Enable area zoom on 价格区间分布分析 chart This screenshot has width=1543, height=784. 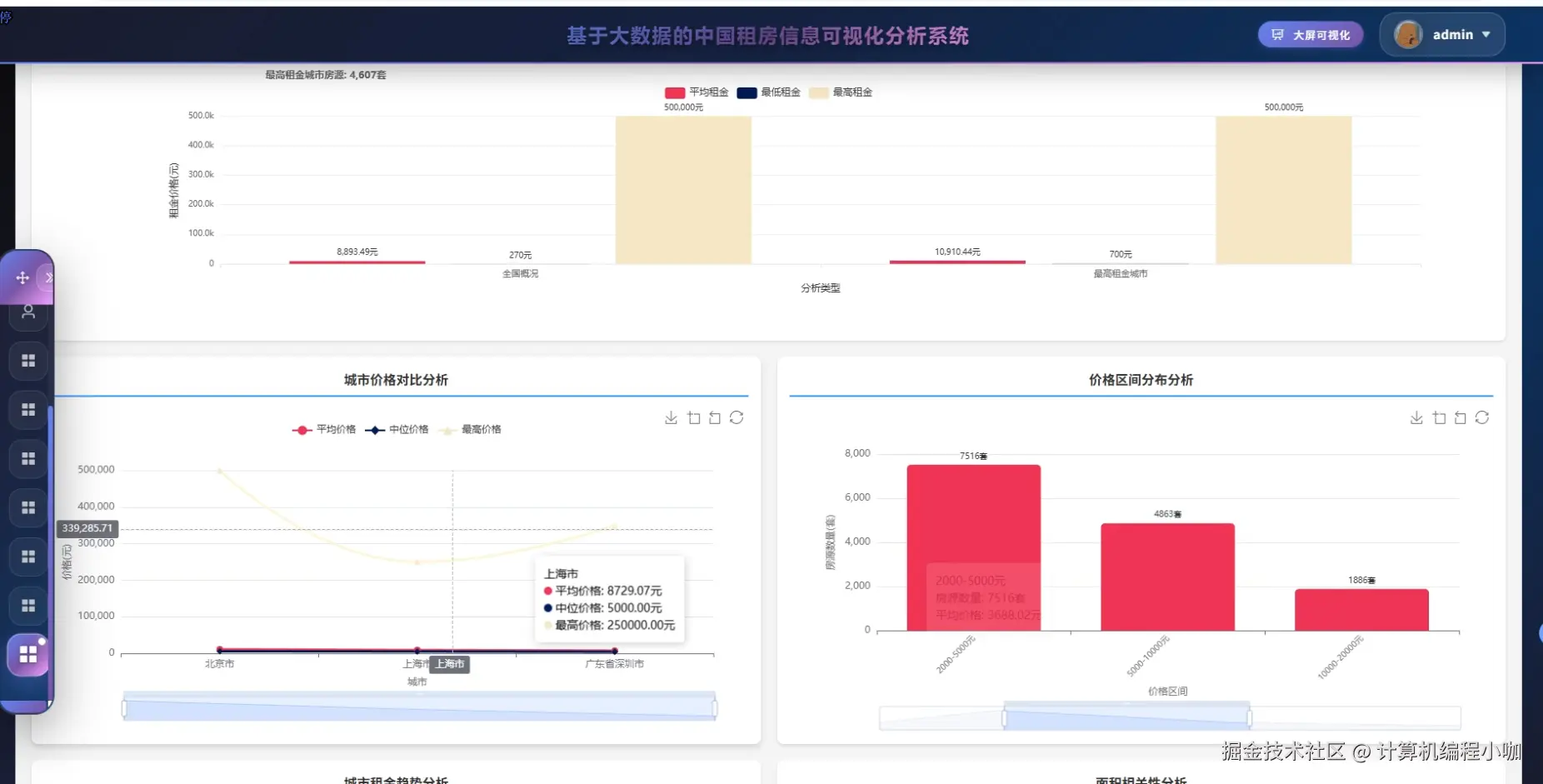tap(1440, 417)
